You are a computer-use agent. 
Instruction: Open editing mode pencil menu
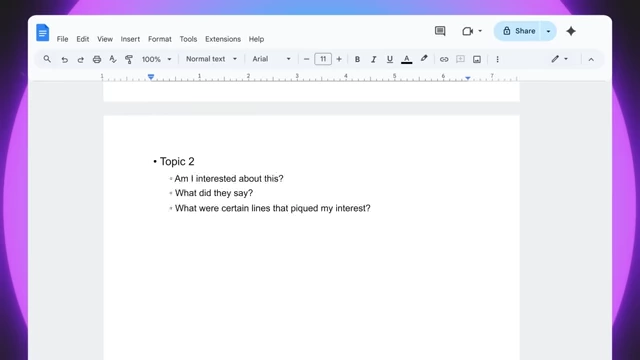tap(559, 59)
